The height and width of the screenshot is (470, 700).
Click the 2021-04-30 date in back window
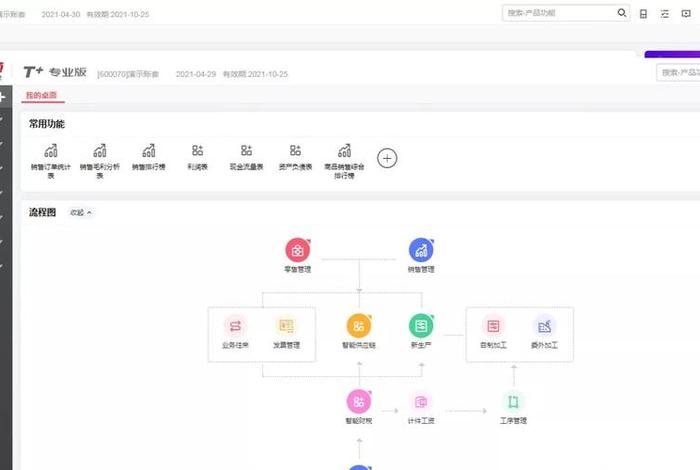(61, 14)
